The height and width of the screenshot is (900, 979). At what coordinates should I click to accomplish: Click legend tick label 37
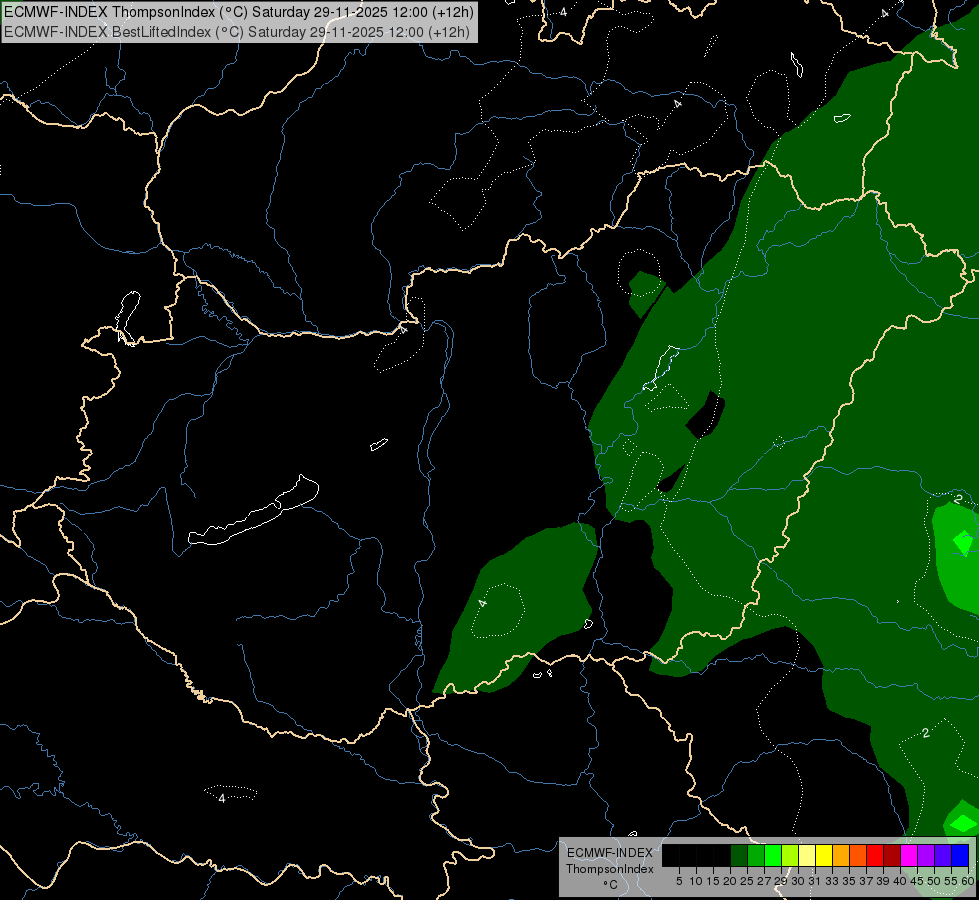tap(866, 881)
